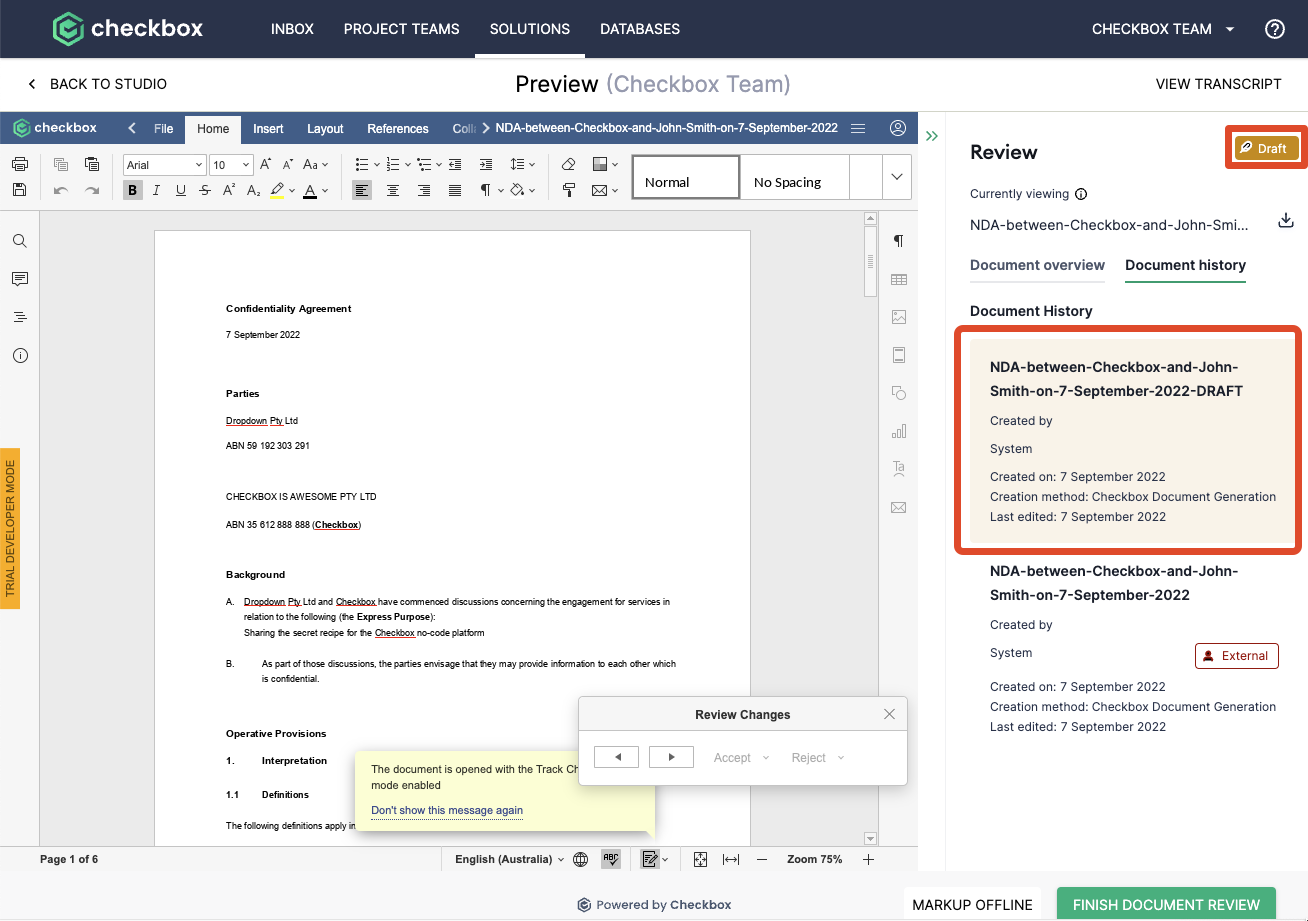The width and height of the screenshot is (1308, 921).
Task: Toggle strikethrough formatting
Action: (205, 190)
